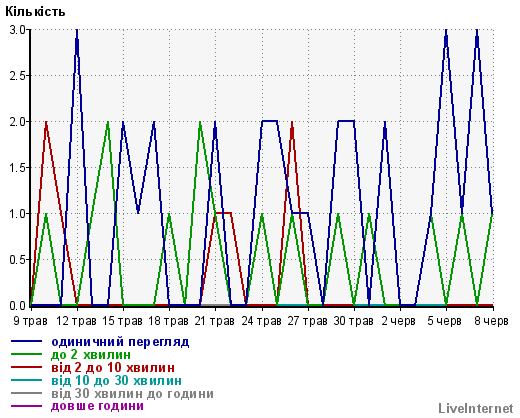Click the green legend line swatch
The height and width of the screenshot is (418, 520).
click(x=26, y=354)
